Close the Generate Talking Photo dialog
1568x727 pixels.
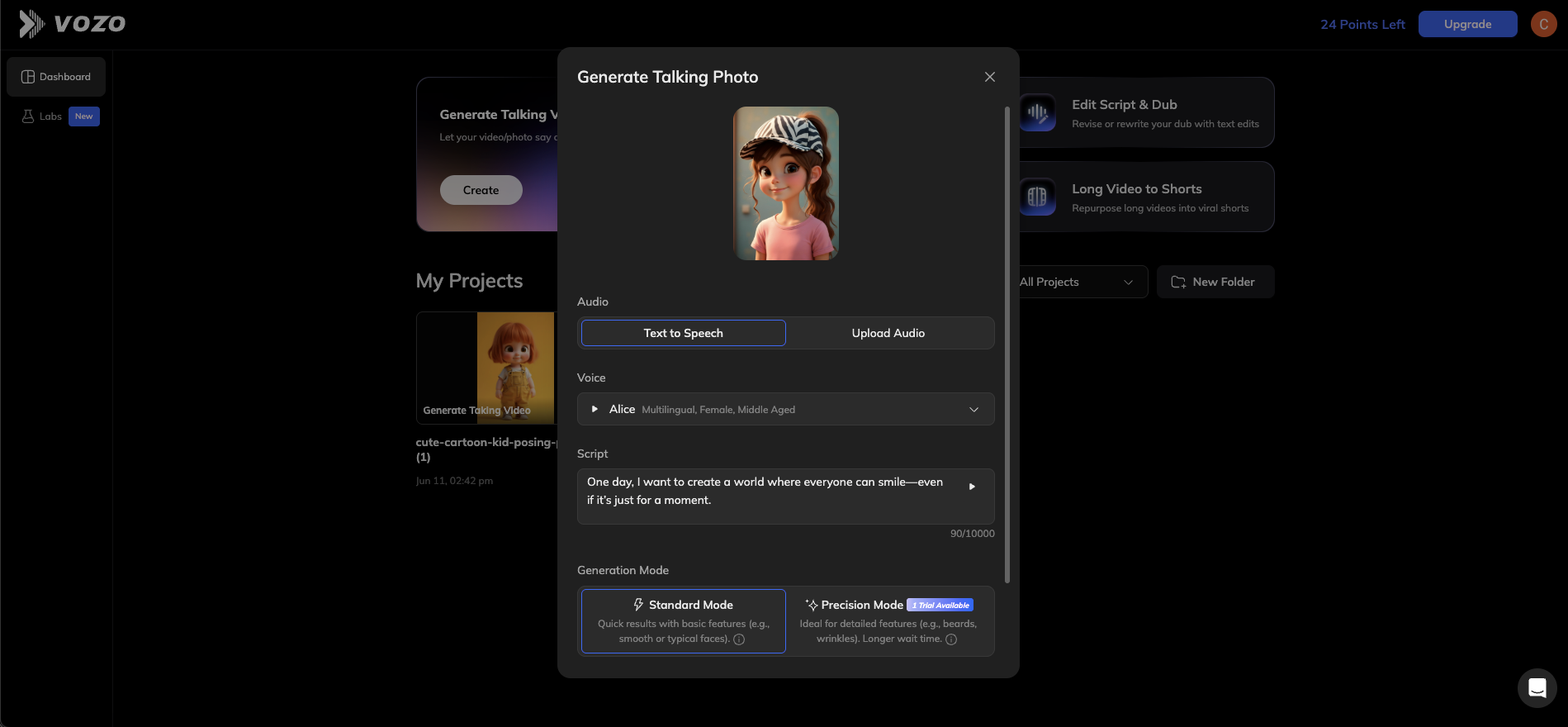pyautogui.click(x=989, y=77)
